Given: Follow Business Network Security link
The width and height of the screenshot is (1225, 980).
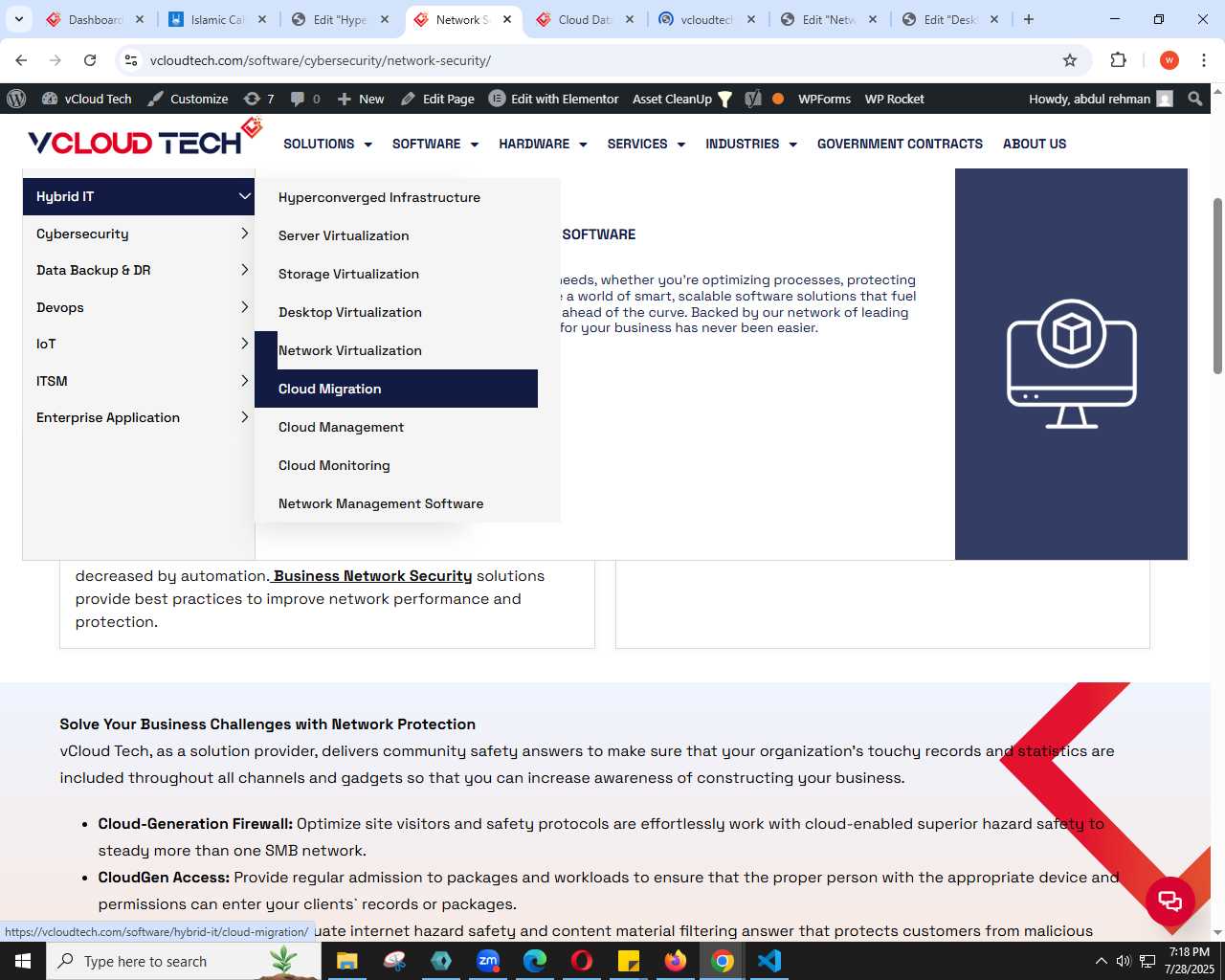Looking at the screenshot, I should 373,576.
